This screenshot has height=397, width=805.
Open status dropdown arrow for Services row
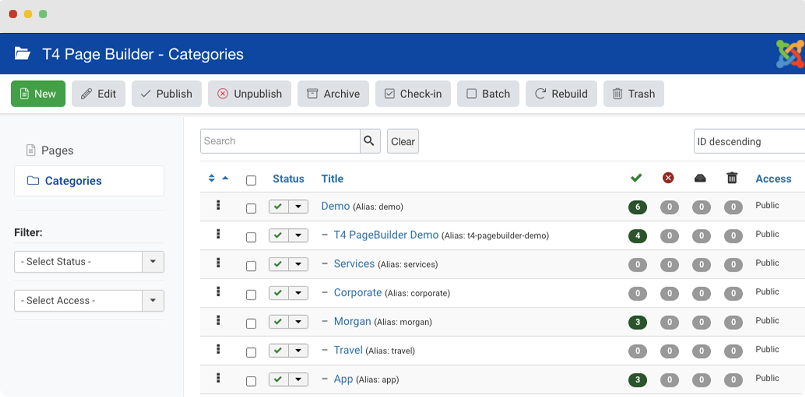(298, 264)
